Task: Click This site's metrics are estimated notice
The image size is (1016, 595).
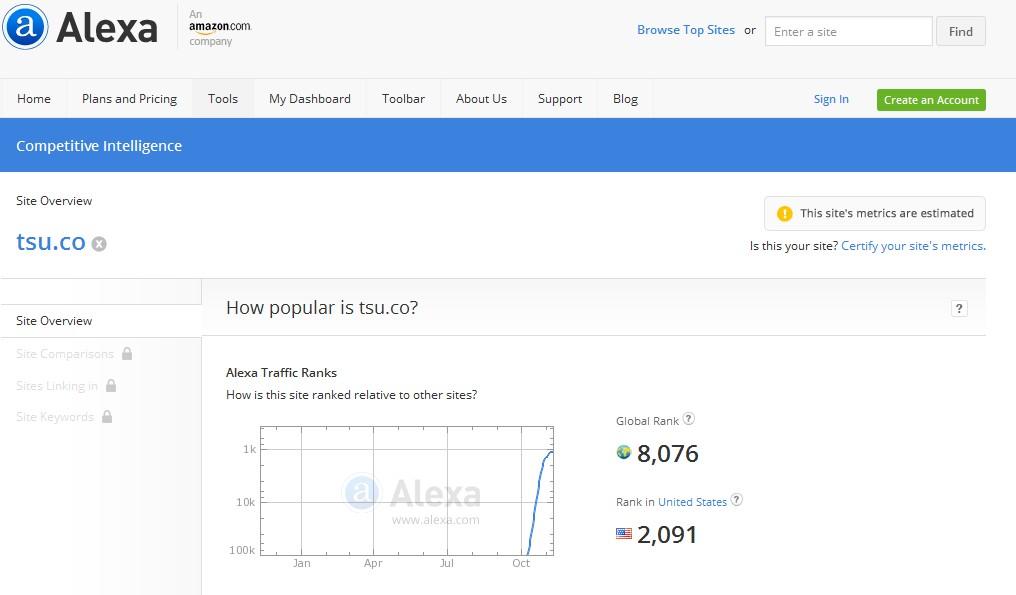Action: [x=875, y=213]
